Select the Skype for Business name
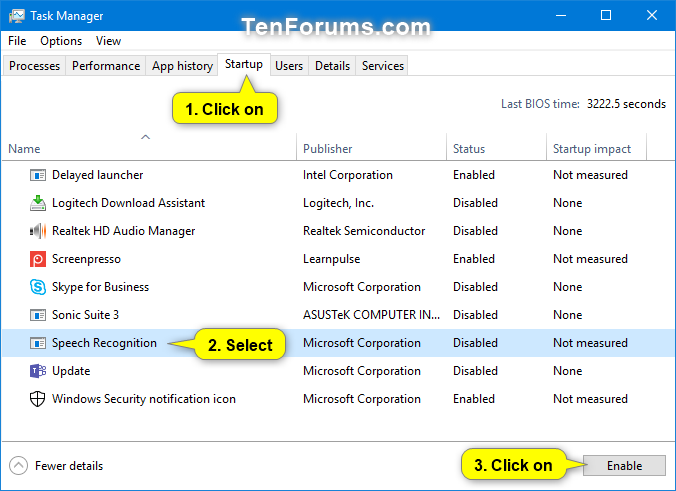The width and height of the screenshot is (676, 491). pos(100,287)
